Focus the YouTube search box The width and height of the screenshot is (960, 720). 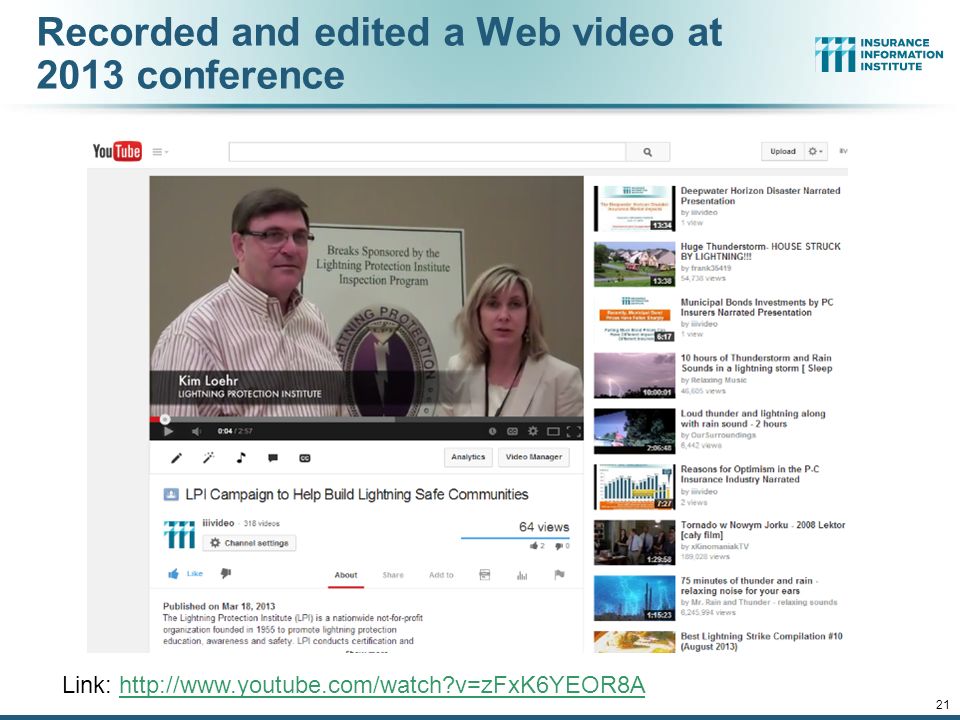click(427, 152)
